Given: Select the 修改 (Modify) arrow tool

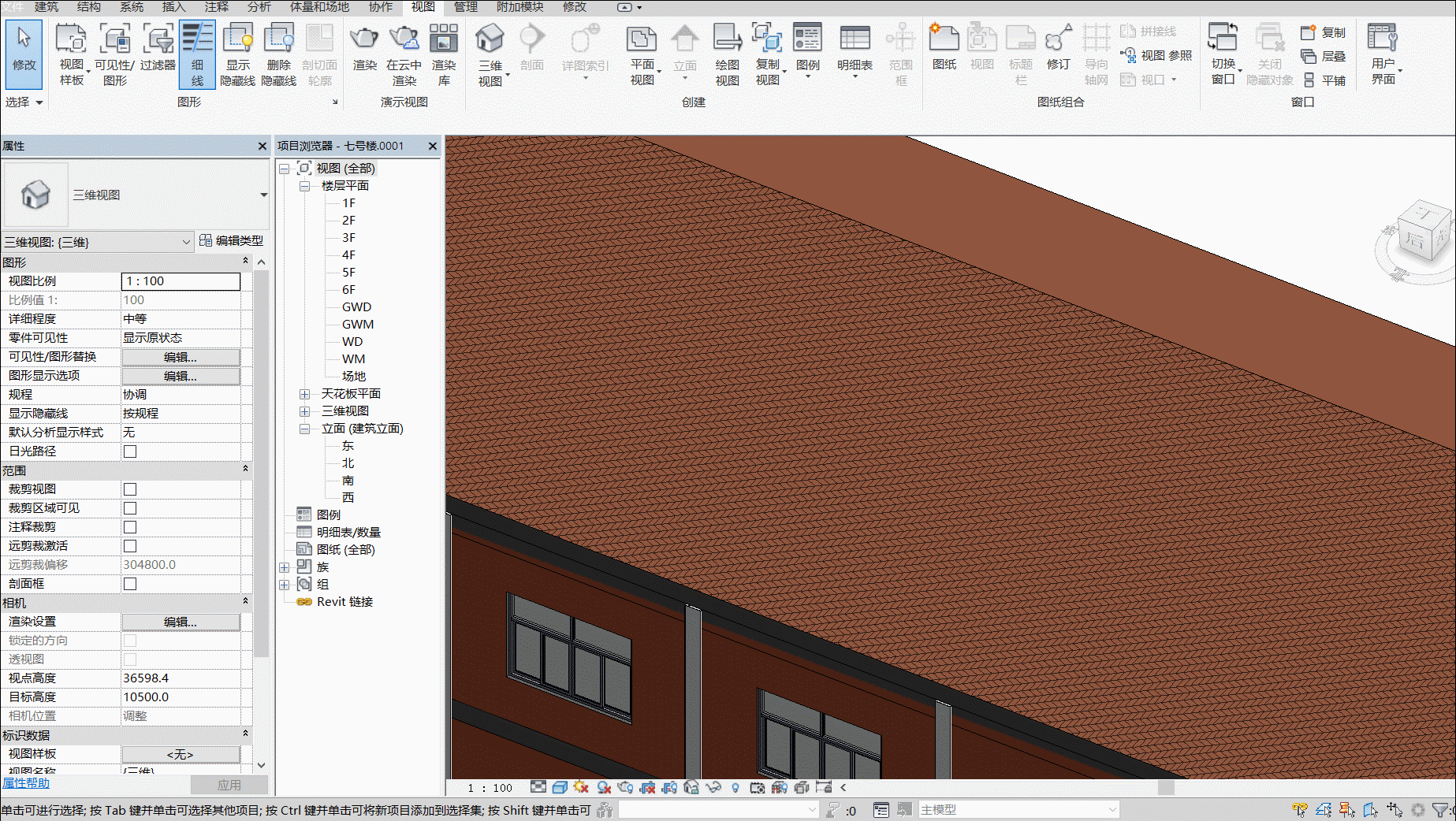Looking at the screenshot, I should 24,54.
